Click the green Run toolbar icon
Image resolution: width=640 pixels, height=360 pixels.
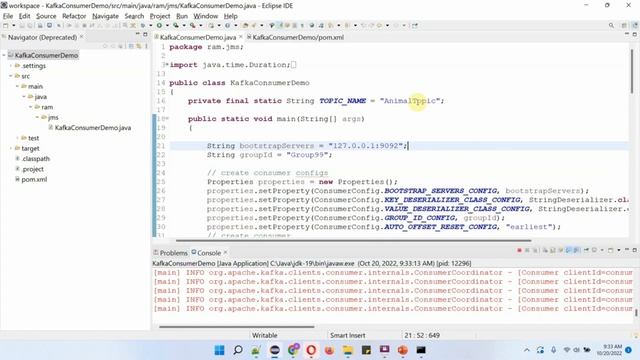tap(159, 25)
